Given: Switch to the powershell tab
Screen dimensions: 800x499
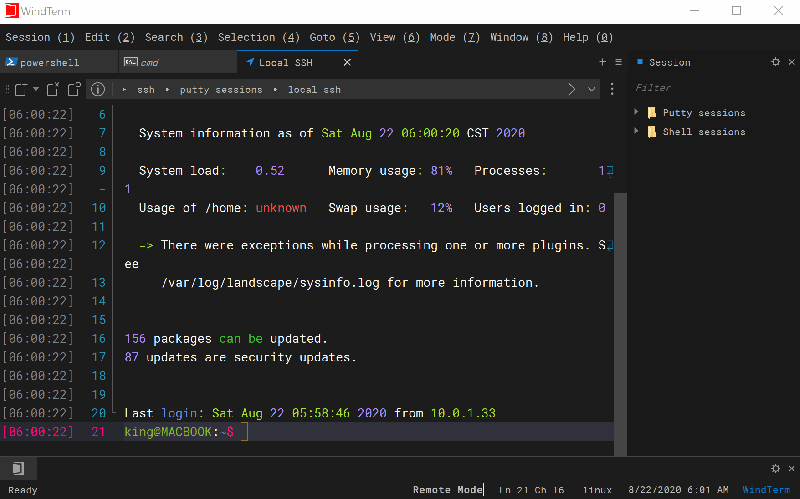Looking at the screenshot, I should (x=59, y=62).
